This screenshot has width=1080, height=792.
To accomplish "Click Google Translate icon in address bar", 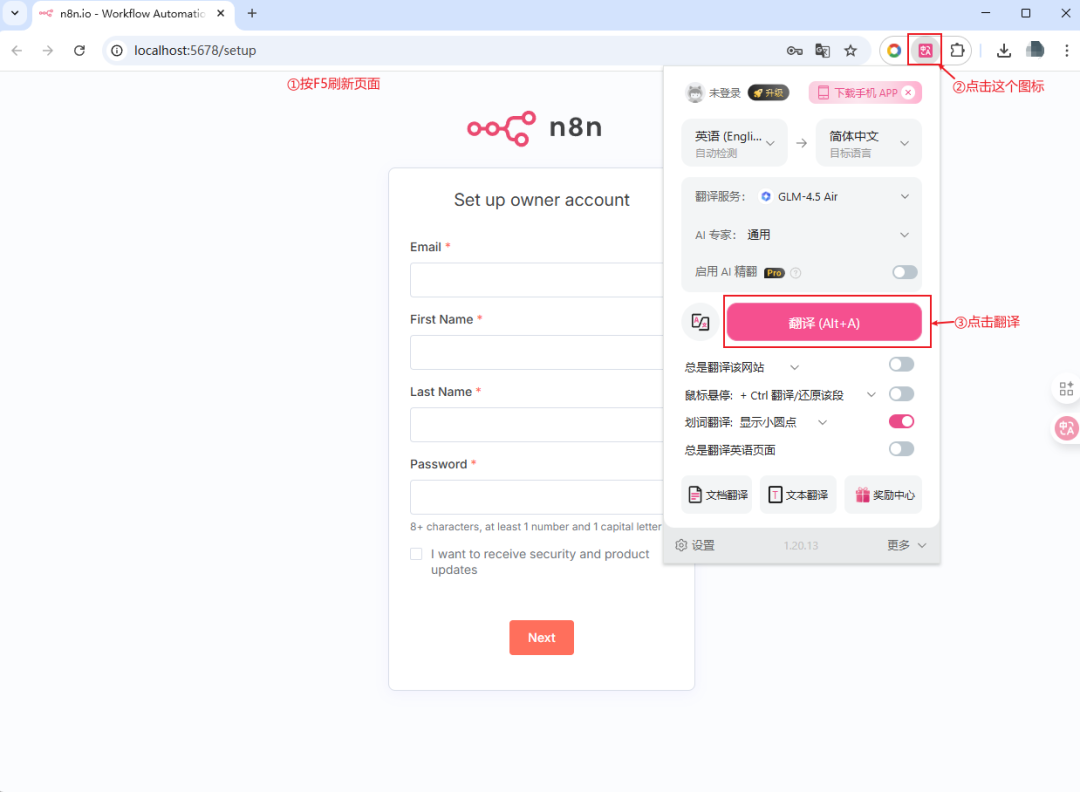I will pos(822,50).
